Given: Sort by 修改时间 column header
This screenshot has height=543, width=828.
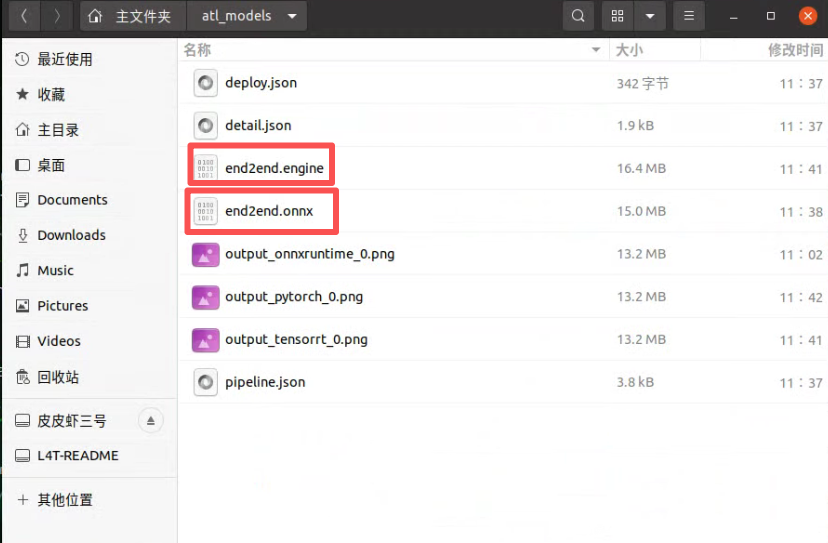Looking at the screenshot, I should click(764, 50).
